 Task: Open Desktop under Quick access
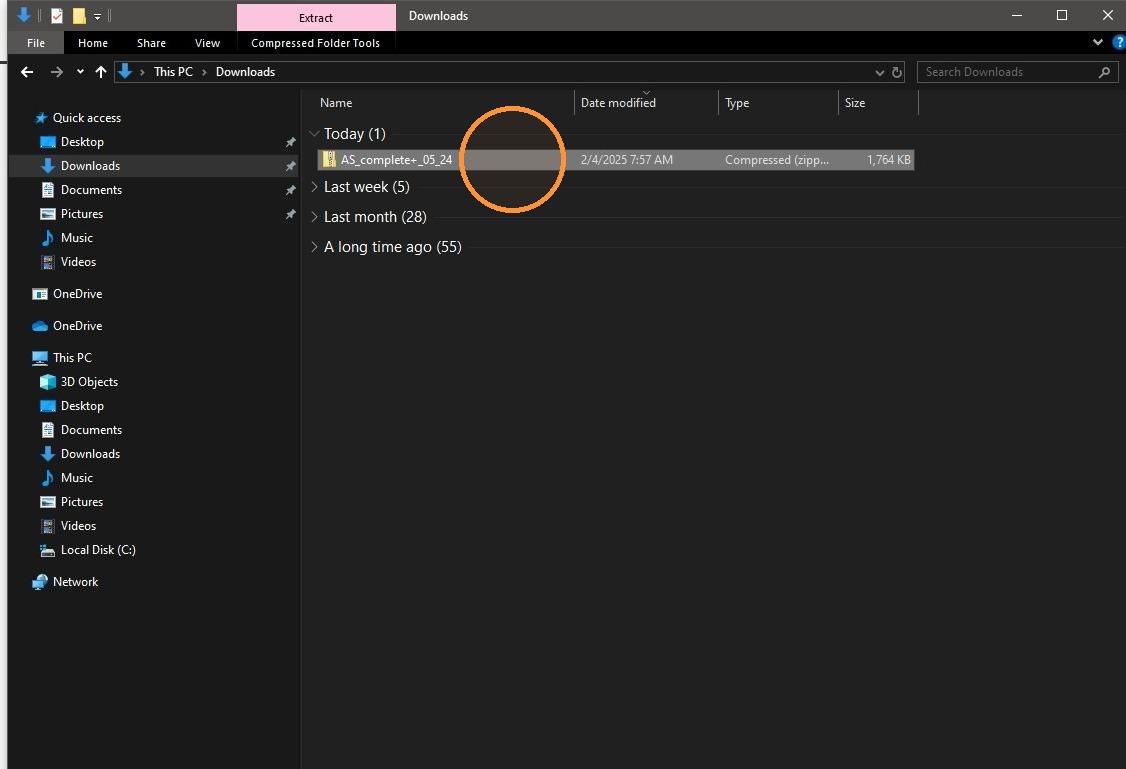pyautogui.click(x=82, y=142)
